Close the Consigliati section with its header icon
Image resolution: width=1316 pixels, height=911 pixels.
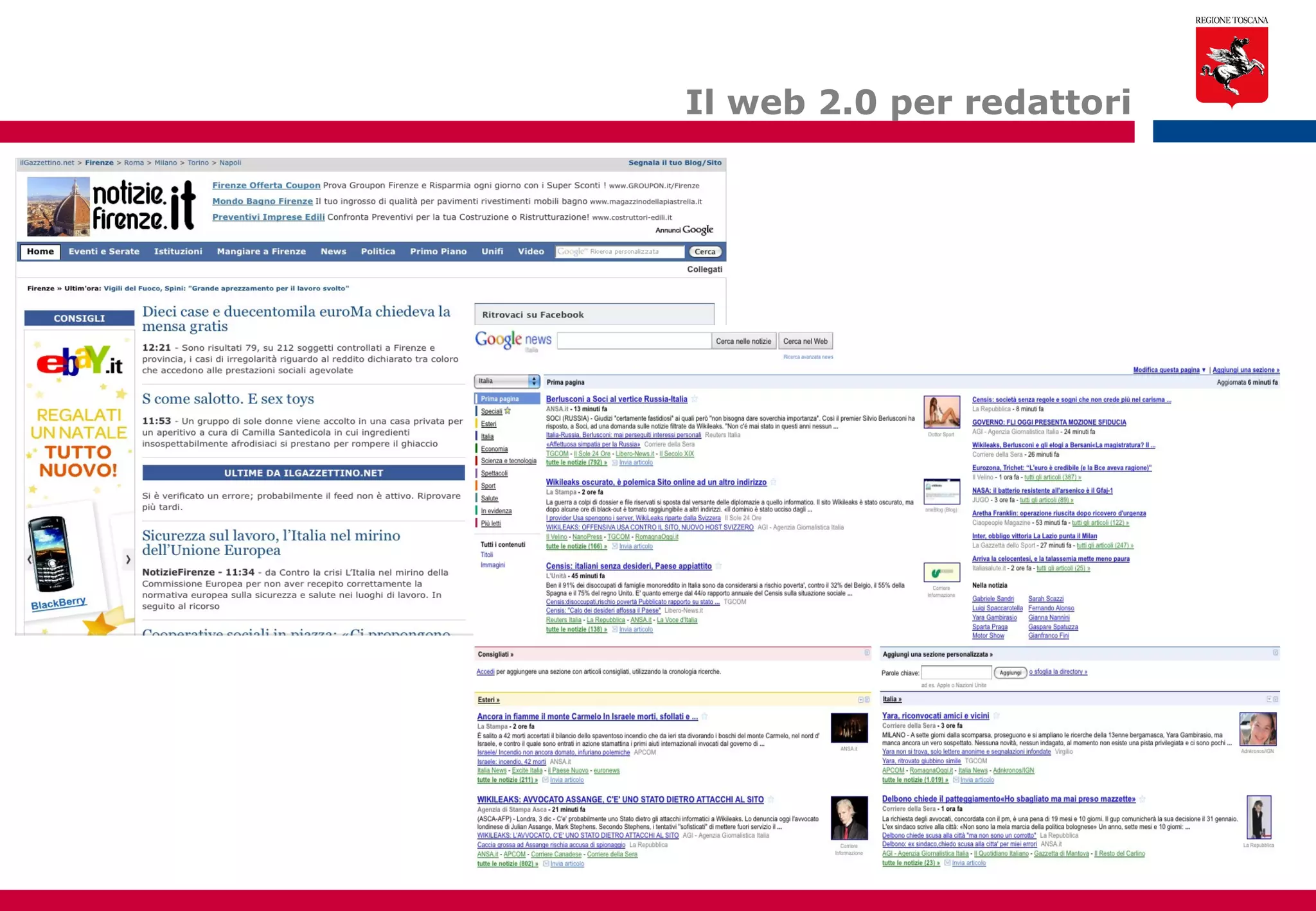pyautogui.click(x=867, y=653)
